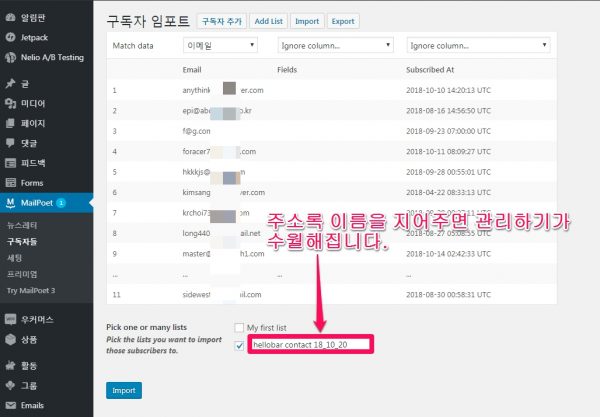The height and width of the screenshot is (417, 600).
Task: Select the 2018-10-14 02:42:33 UTC cell
Action: (x=448, y=254)
